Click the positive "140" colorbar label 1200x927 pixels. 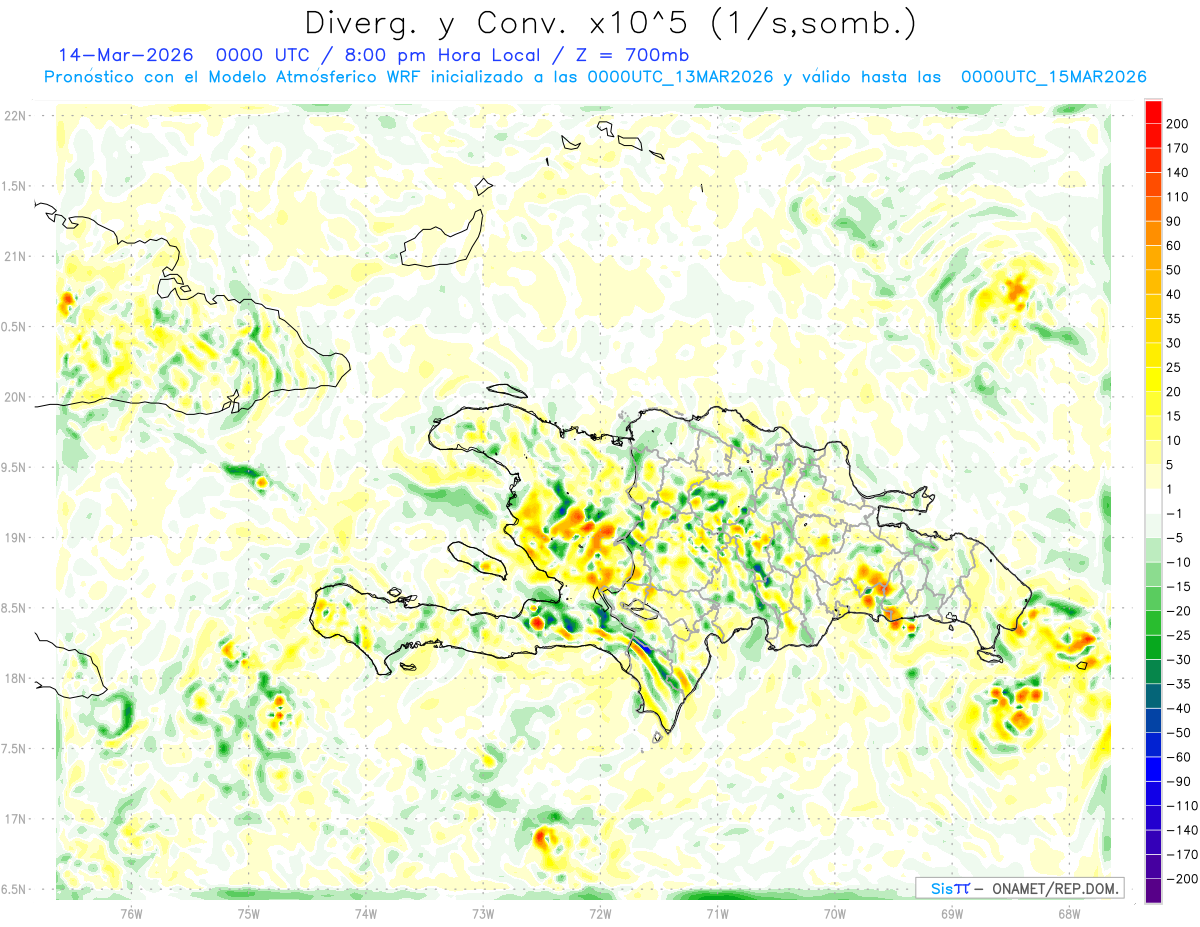1176,173
